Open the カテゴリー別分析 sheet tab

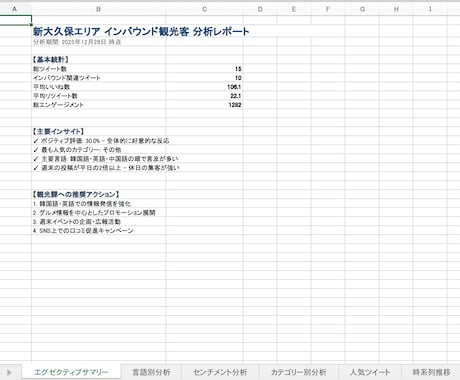[298, 372]
